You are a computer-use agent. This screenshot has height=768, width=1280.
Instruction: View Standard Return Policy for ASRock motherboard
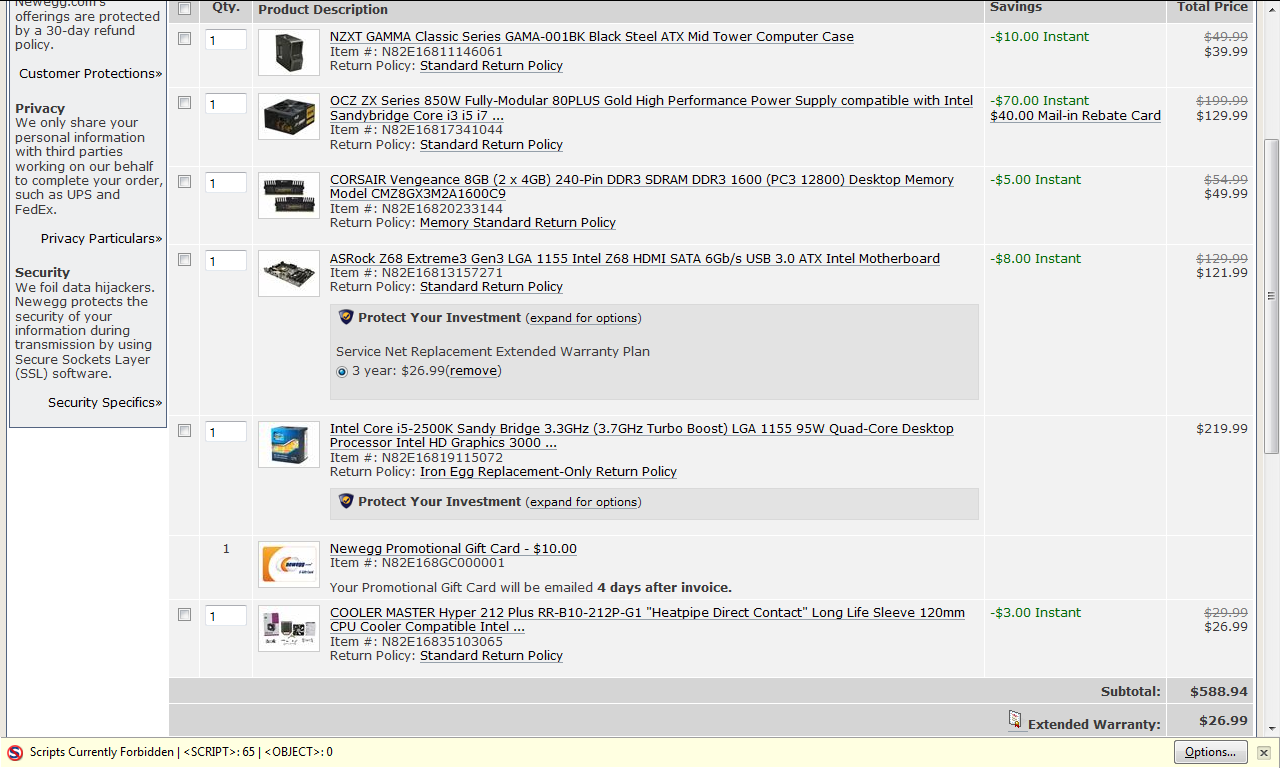(x=491, y=287)
